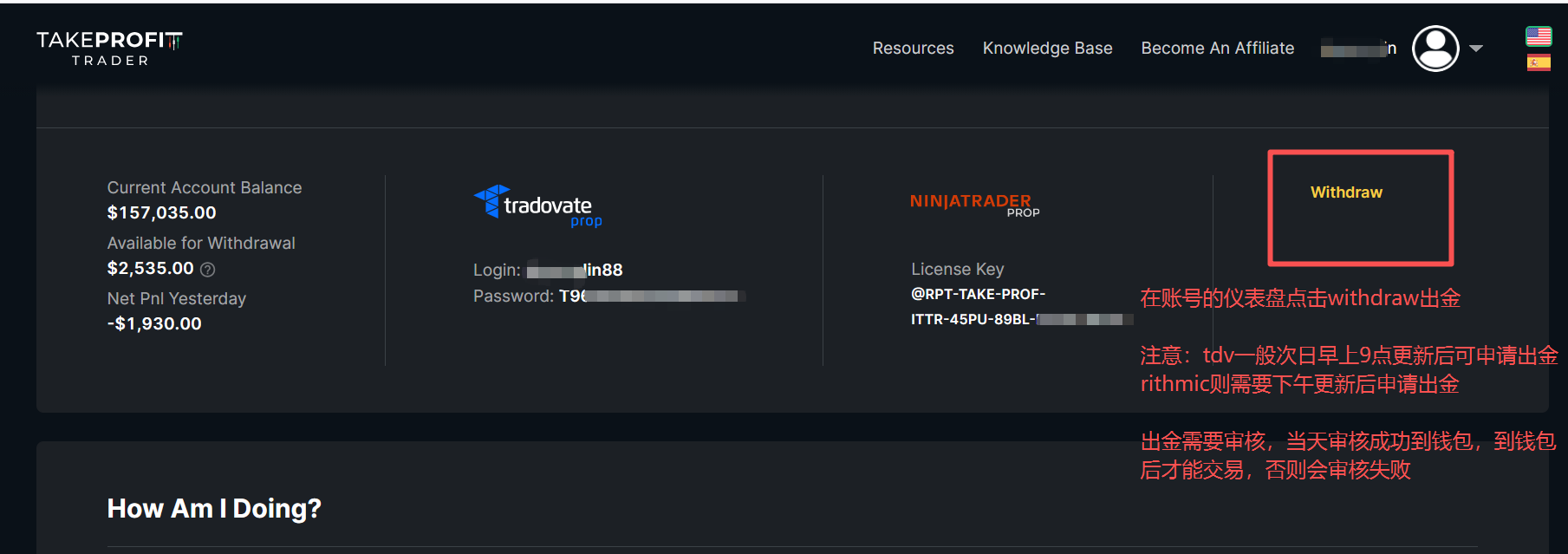1568x554 pixels.
Task: Select the $157,035.00 account balance value
Action: pos(161,212)
